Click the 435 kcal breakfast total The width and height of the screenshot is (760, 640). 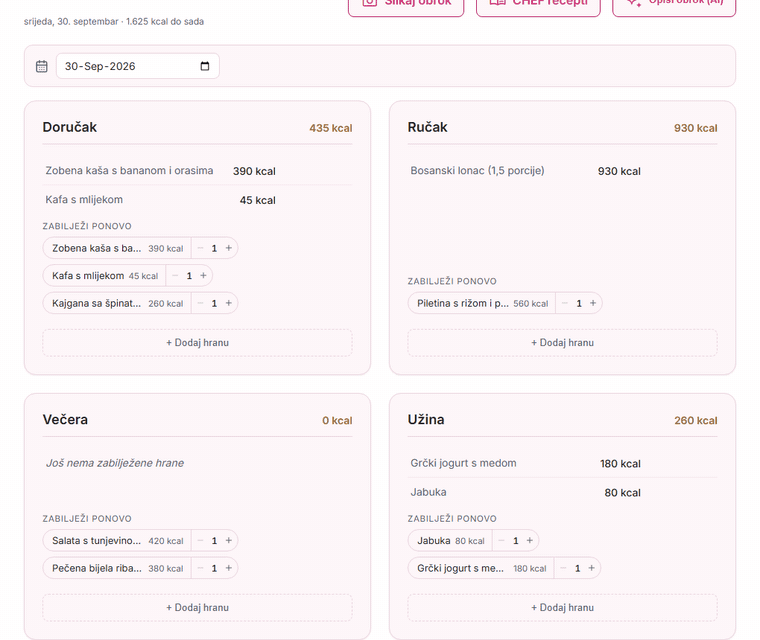pos(331,128)
